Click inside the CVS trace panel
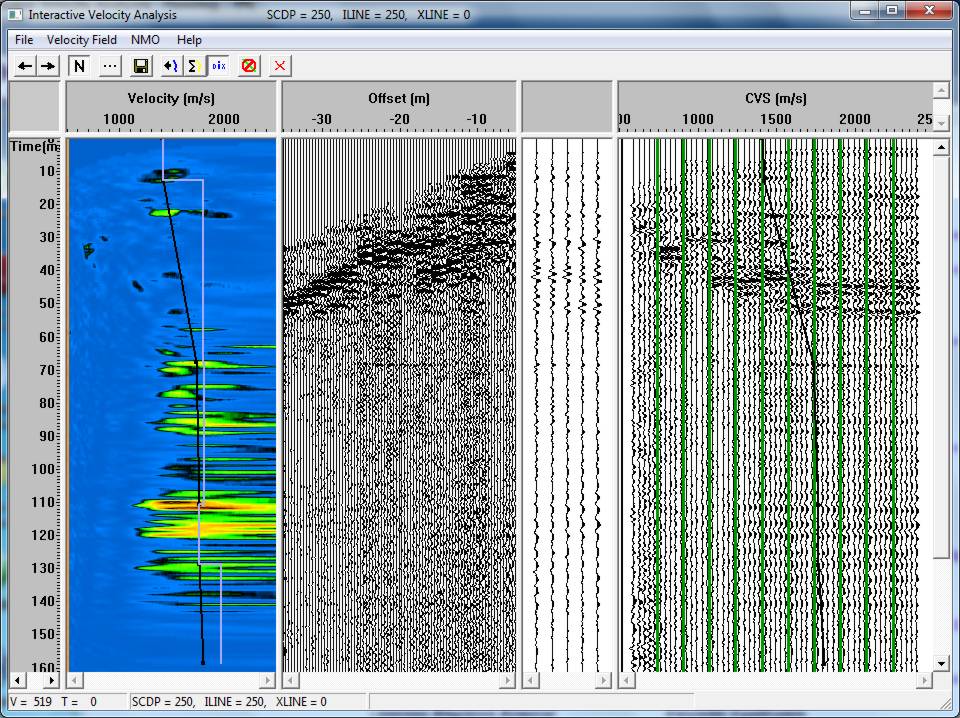This screenshot has height=718, width=960. [x=776, y=405]
